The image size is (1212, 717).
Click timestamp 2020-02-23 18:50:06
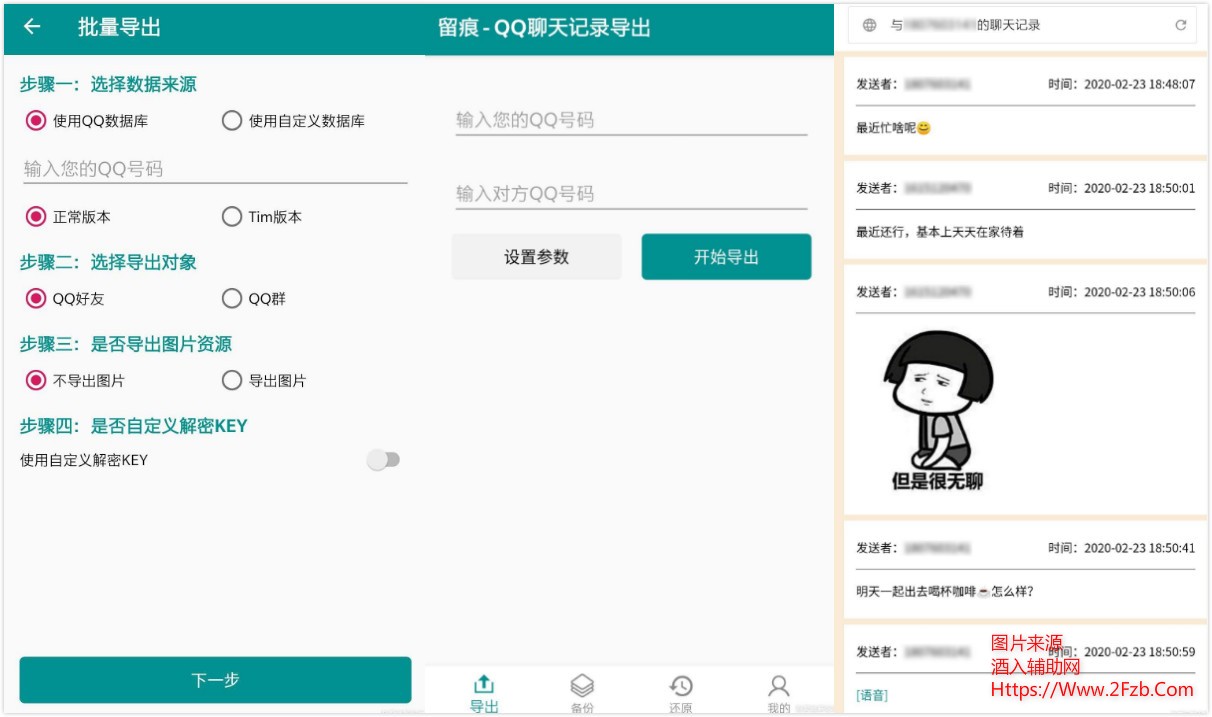click(1139, 292)
